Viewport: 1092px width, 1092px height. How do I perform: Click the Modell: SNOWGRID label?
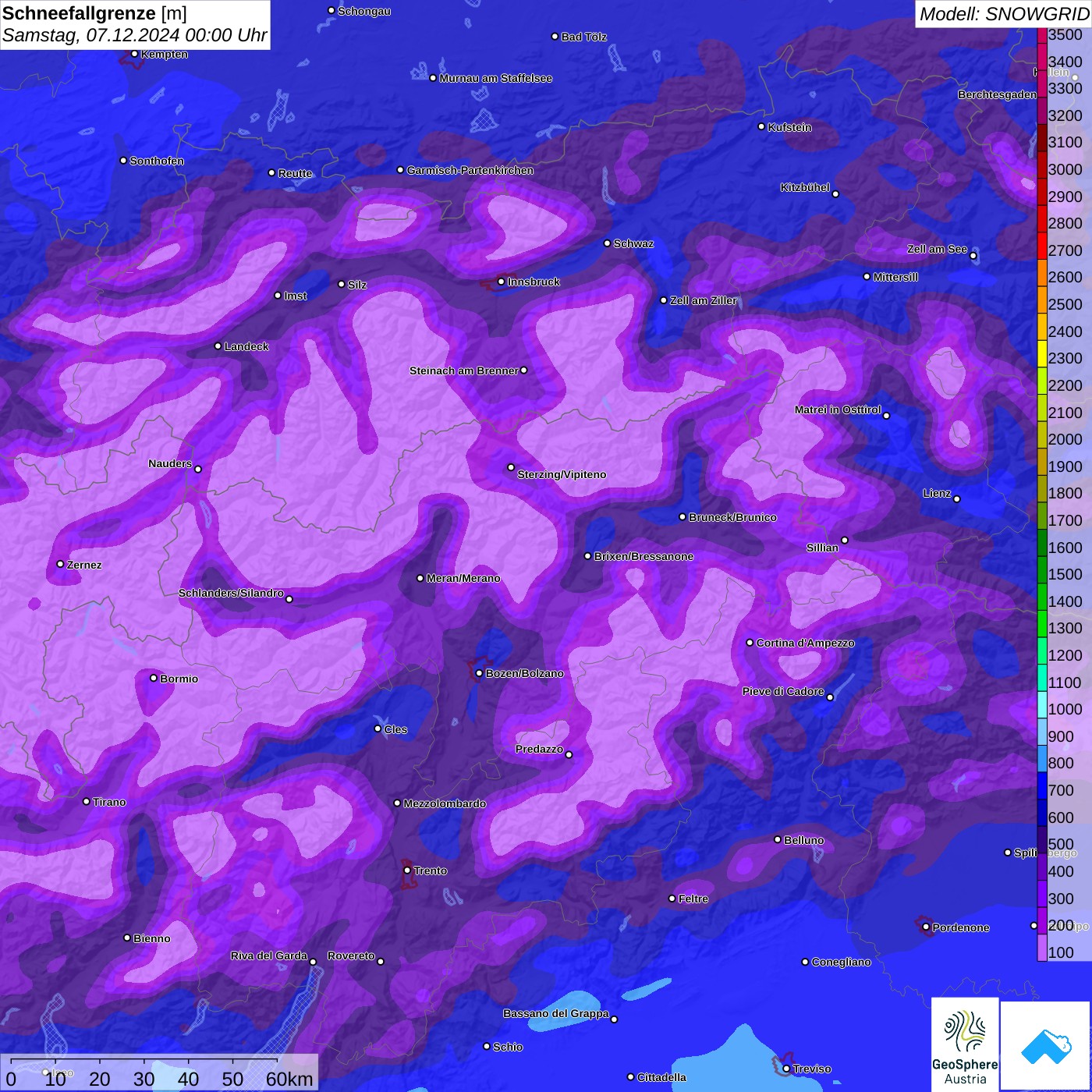point(1004,13)
